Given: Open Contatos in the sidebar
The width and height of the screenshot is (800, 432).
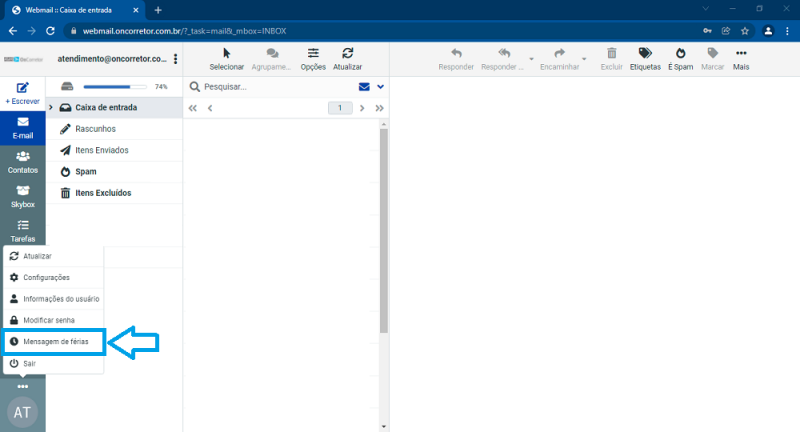Looking at the screenshot, I should tap(22, 163).
